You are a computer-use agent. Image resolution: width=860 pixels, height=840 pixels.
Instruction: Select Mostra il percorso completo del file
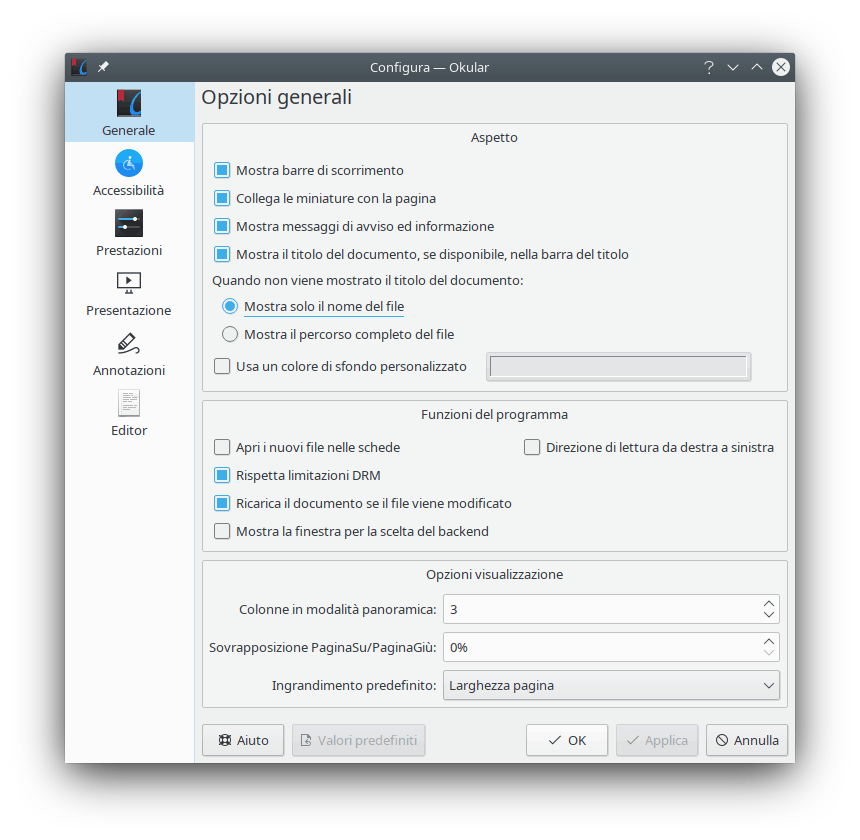coord(230,335)
